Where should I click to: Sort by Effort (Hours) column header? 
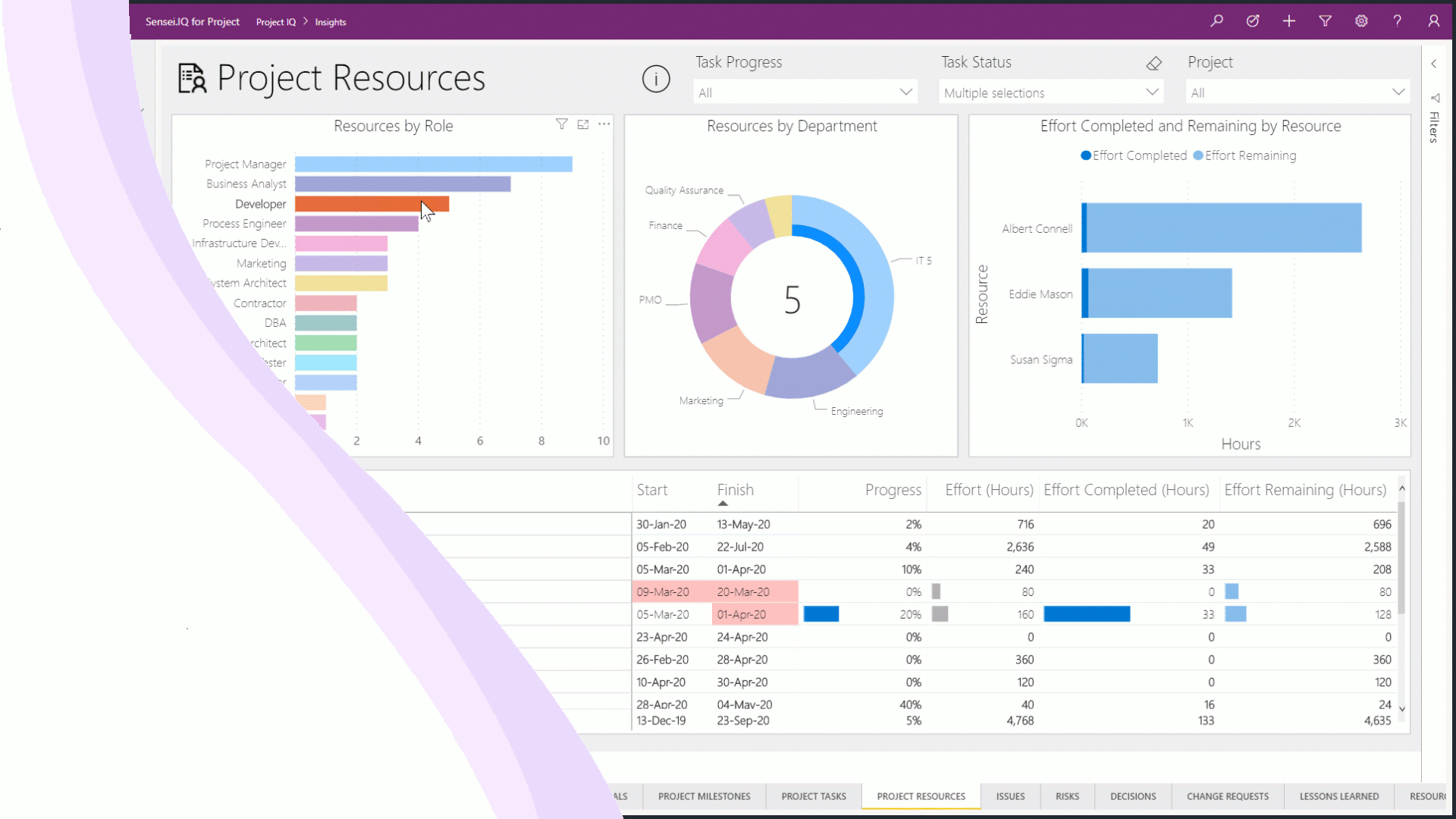[x=989, y=490]
